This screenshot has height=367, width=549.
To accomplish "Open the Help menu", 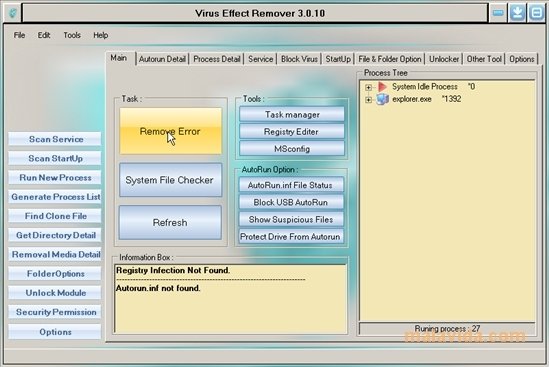I will (x=100, y=35).
